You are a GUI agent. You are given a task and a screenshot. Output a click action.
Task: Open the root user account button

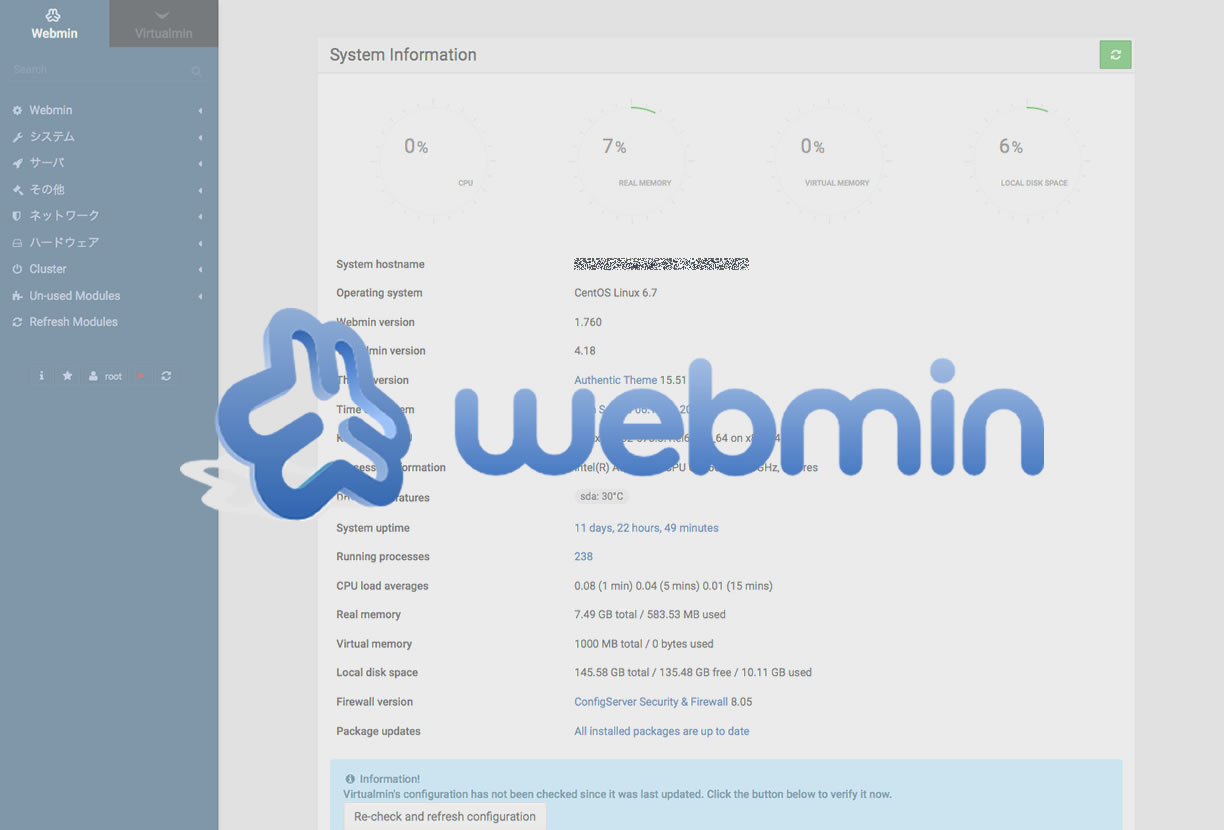[105, 376]
